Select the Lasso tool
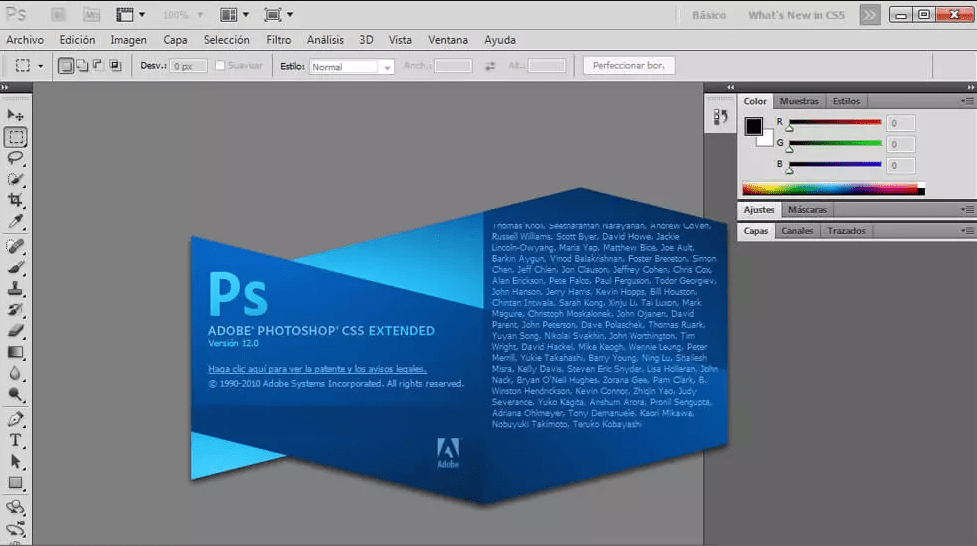Viewport: 977px width, 546px height. click(x=16, y=158)
